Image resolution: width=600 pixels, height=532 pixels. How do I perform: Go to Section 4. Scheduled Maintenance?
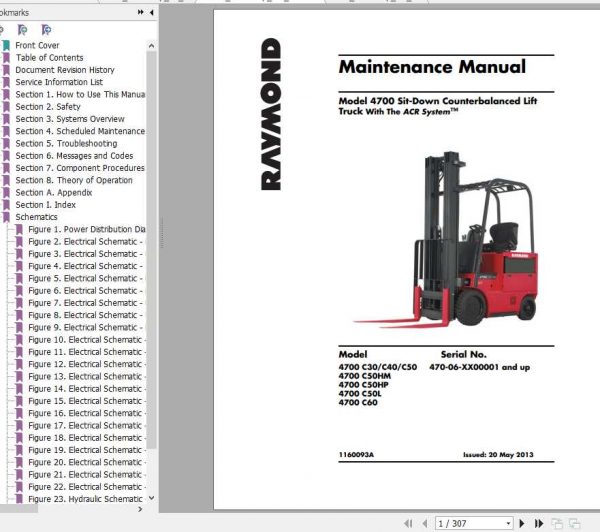pos(80,131)
